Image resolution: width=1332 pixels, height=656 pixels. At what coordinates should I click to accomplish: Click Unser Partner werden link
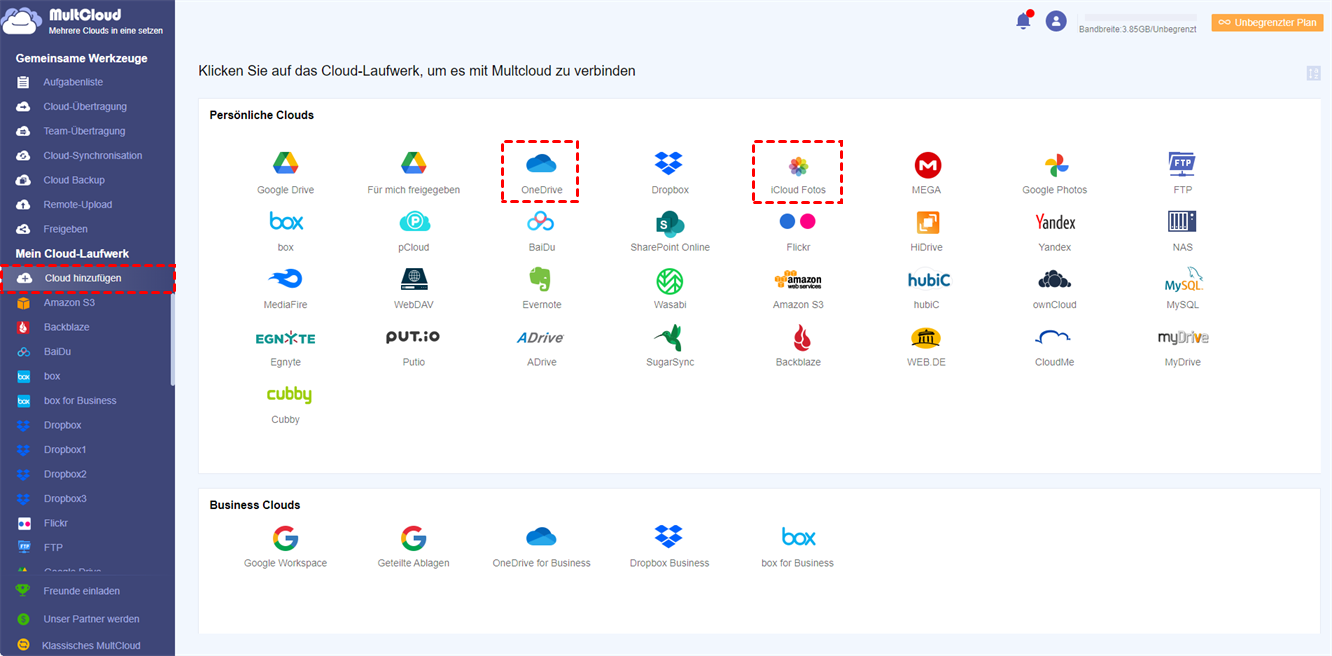point(91,619)
